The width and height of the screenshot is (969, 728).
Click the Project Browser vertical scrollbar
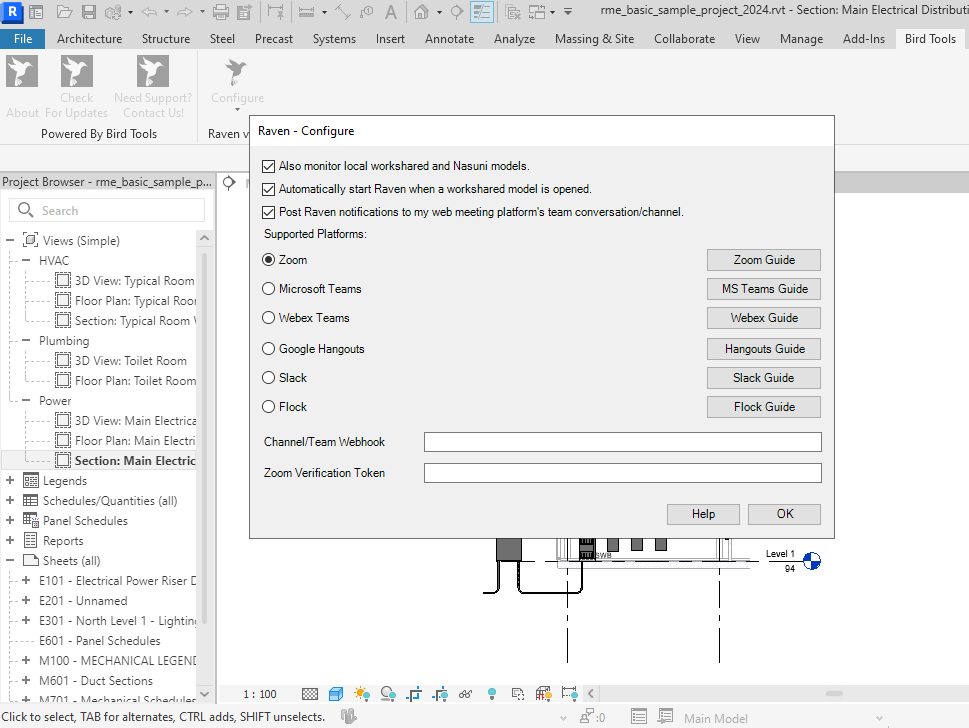204,440
